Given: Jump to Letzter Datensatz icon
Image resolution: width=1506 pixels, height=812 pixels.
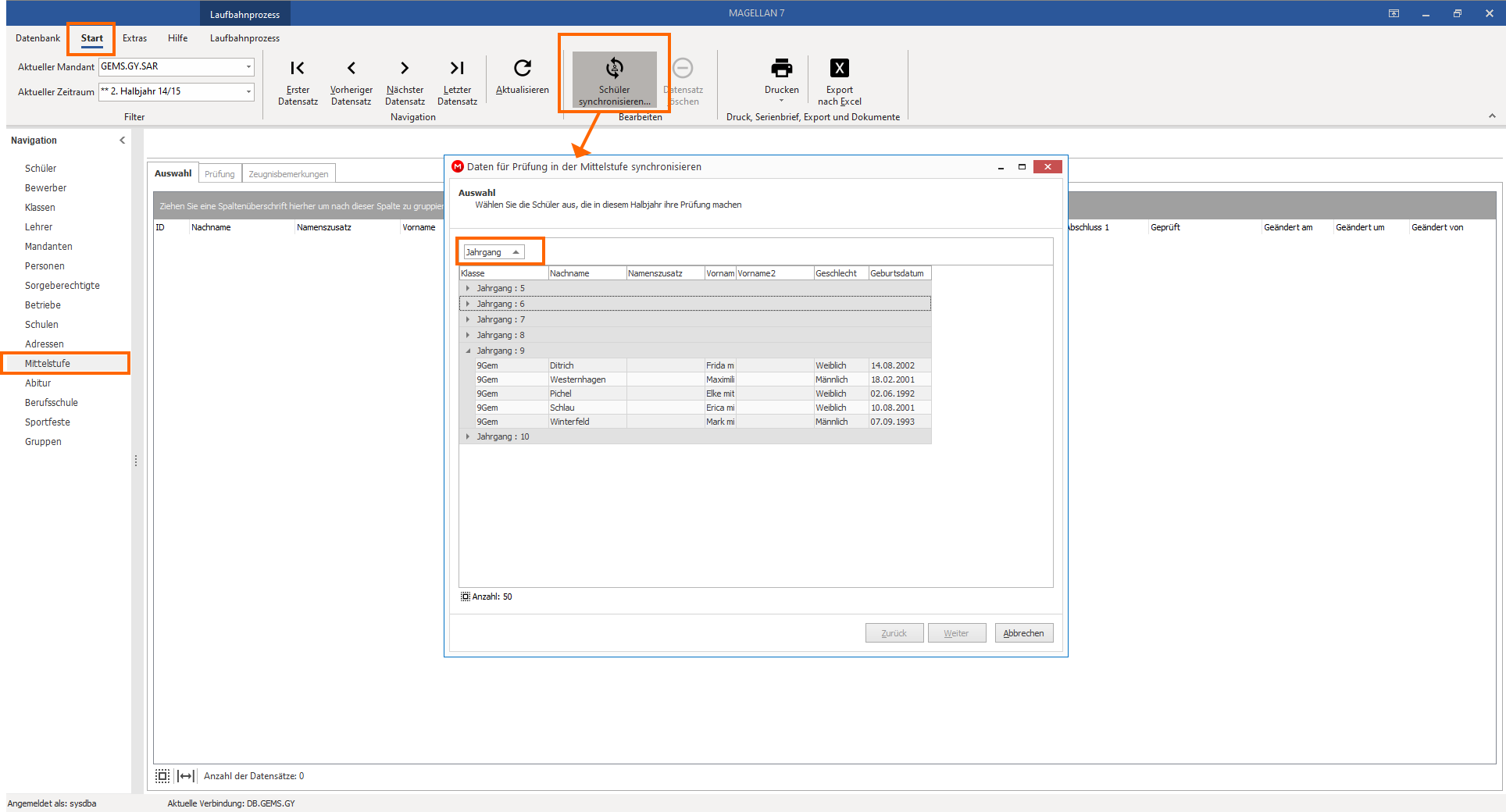Looking at the screenshot, I should [457, 69].
